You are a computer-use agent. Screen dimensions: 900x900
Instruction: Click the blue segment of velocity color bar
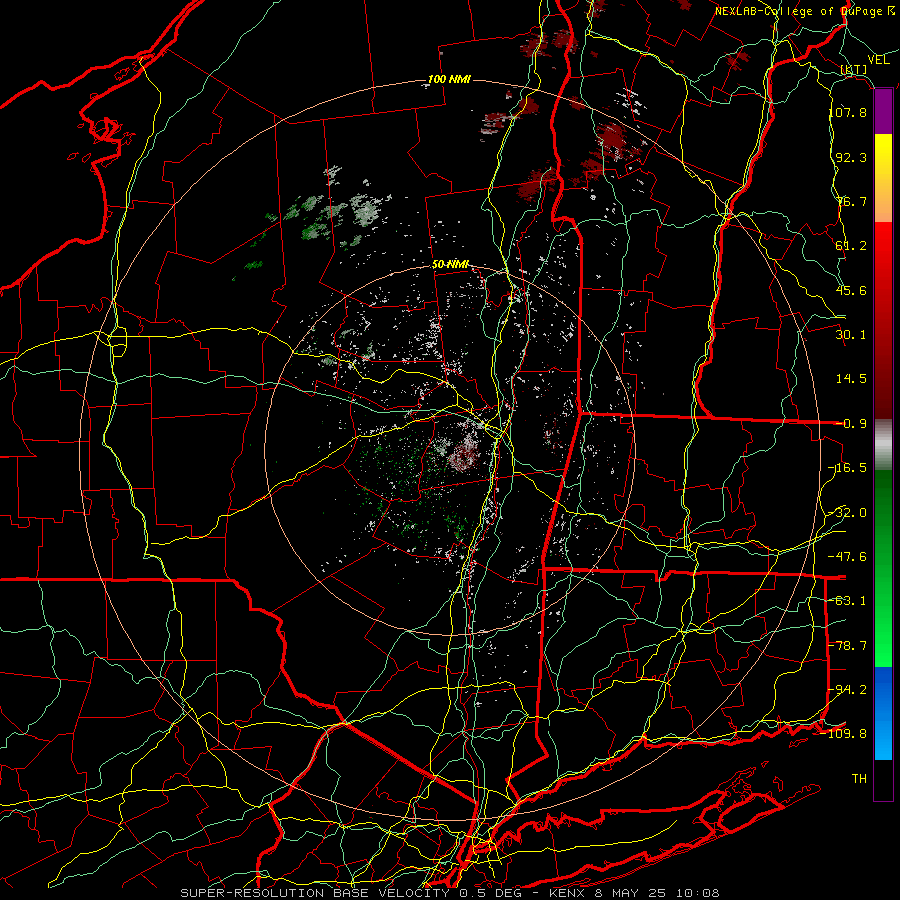(883, 713)
